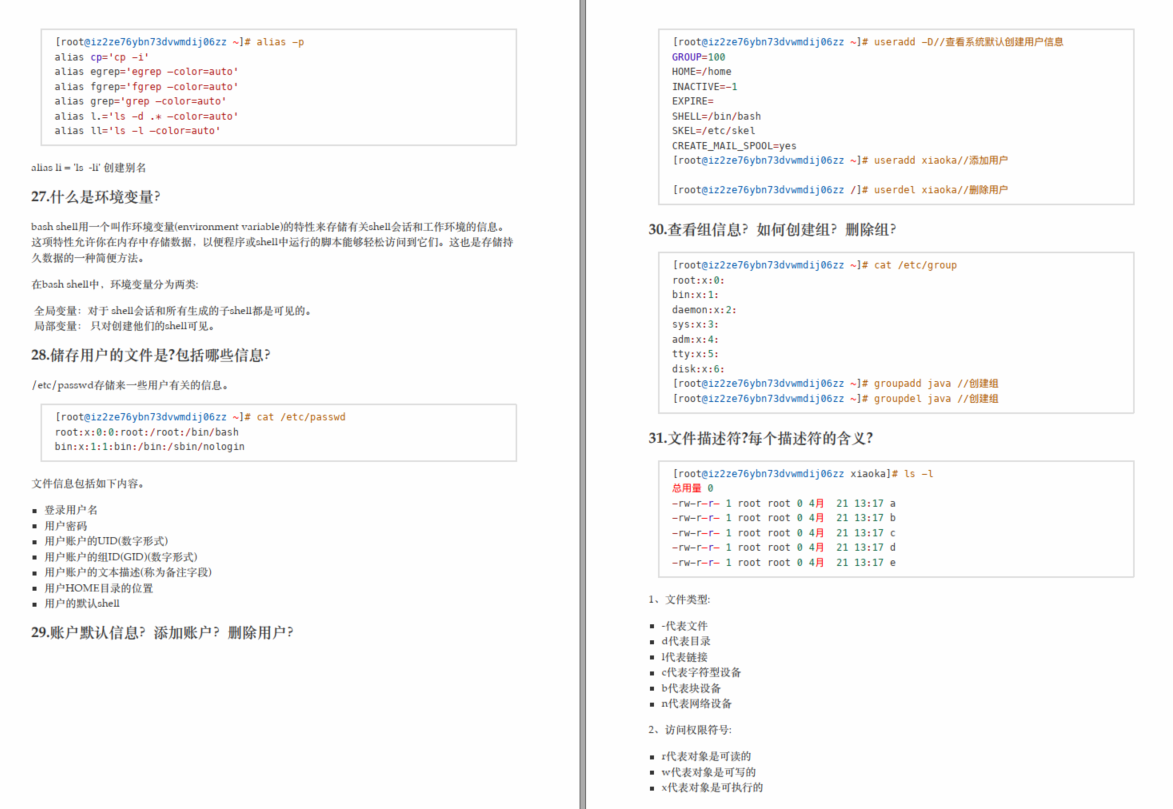Click the line alias grep='grep --color=auto'

[140, 101]
